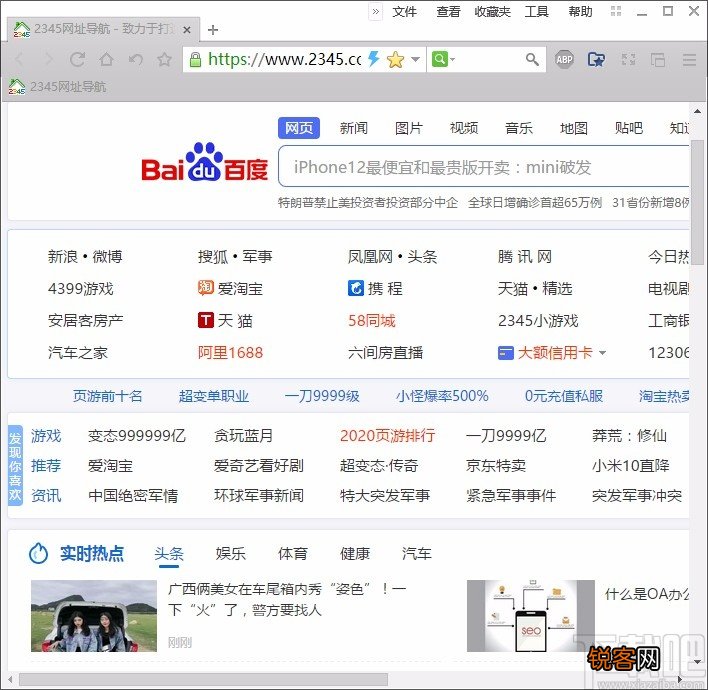Open the 收藏夹 menu
Image resolution: width=708 pixels, height=690 pixels.
pyautogui.click(x=492, y=11)
